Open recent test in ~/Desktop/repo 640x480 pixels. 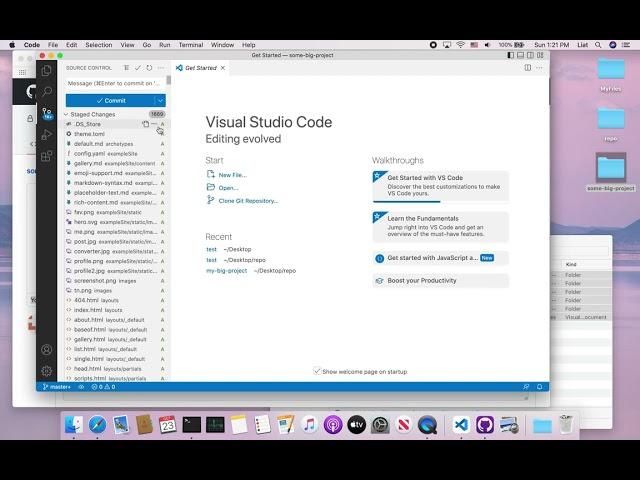pos(211,260)
